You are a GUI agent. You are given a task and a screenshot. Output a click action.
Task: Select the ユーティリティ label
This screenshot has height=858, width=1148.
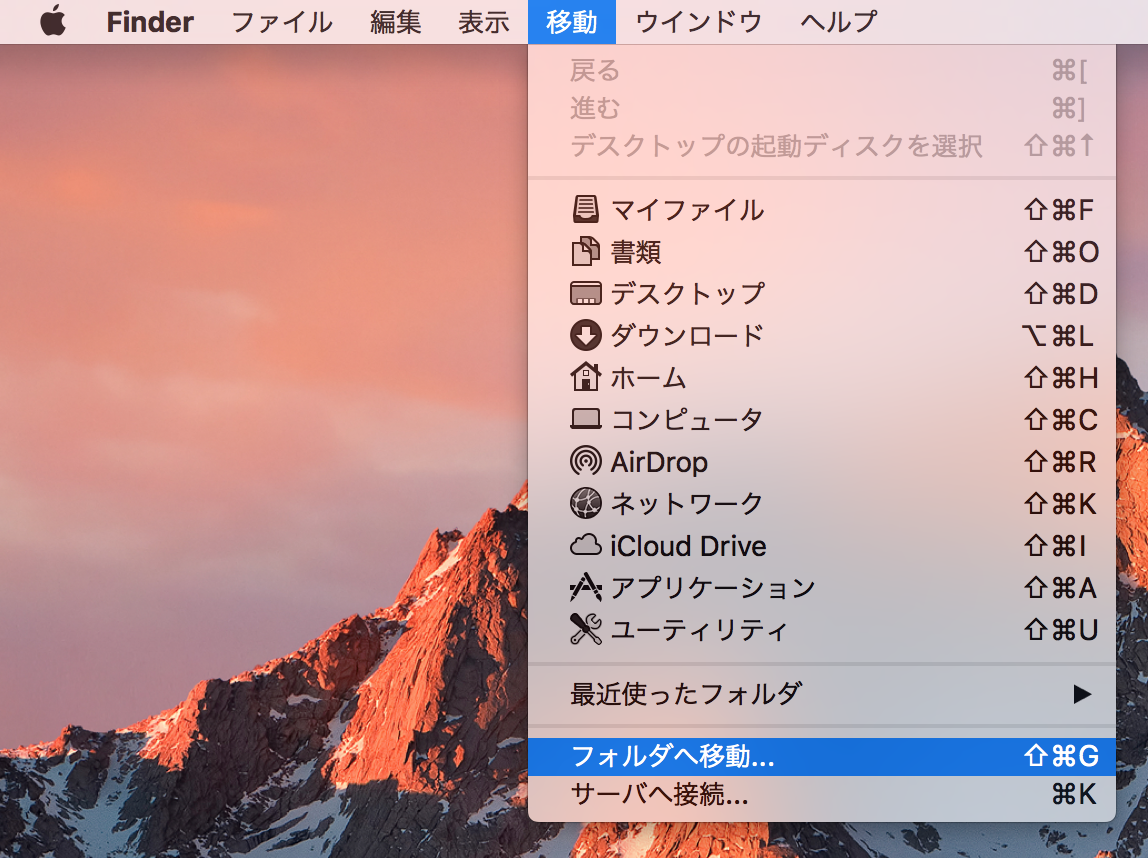[x=700, y=630]
